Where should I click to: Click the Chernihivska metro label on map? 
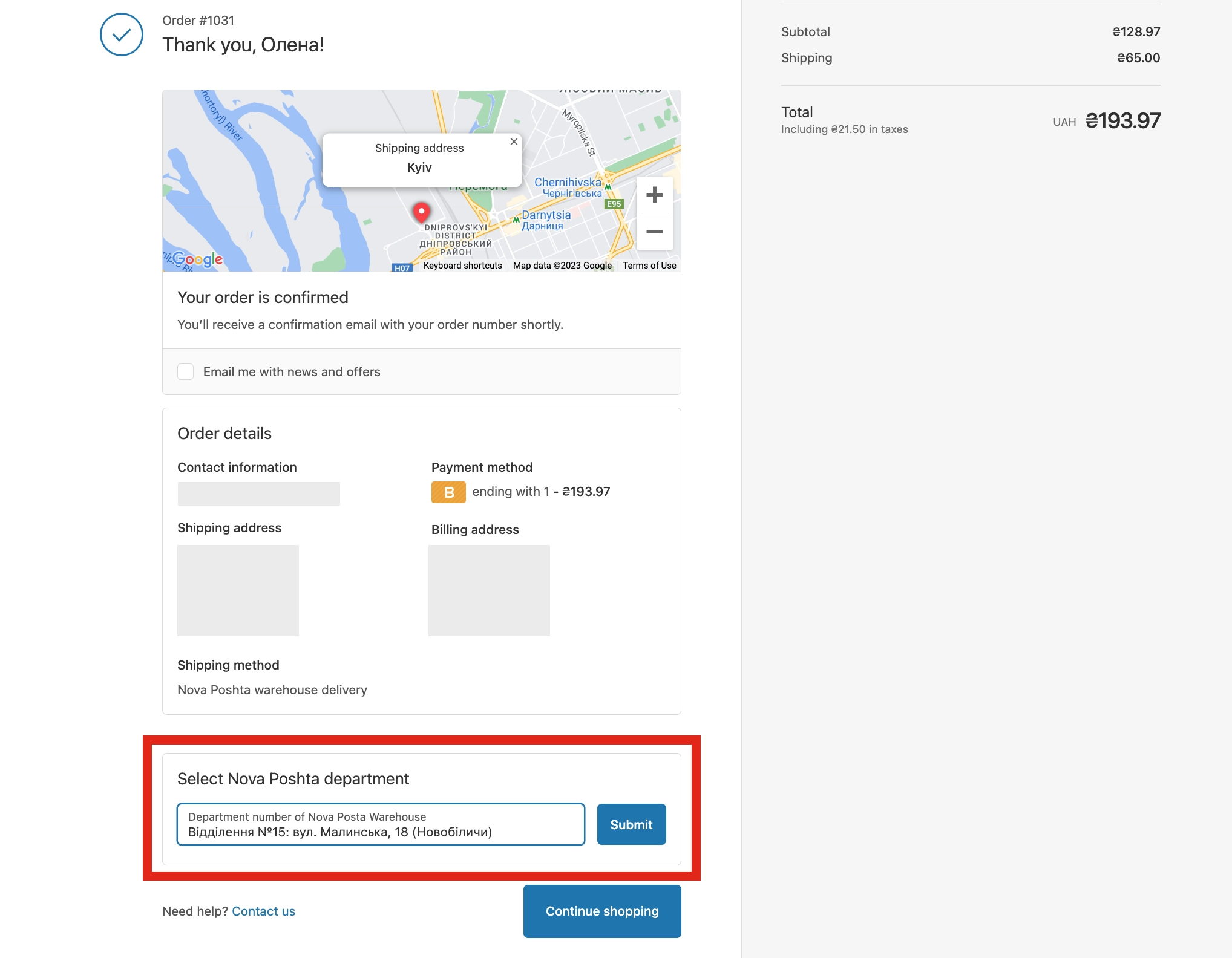click(x=568, y=187)
